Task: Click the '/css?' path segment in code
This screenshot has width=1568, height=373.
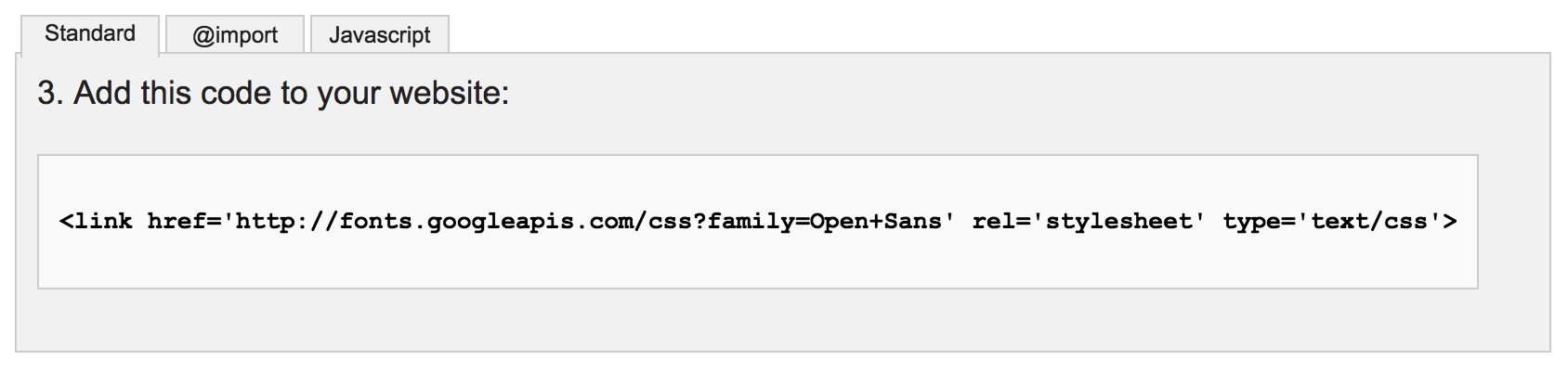Action: tap(670, 222)
